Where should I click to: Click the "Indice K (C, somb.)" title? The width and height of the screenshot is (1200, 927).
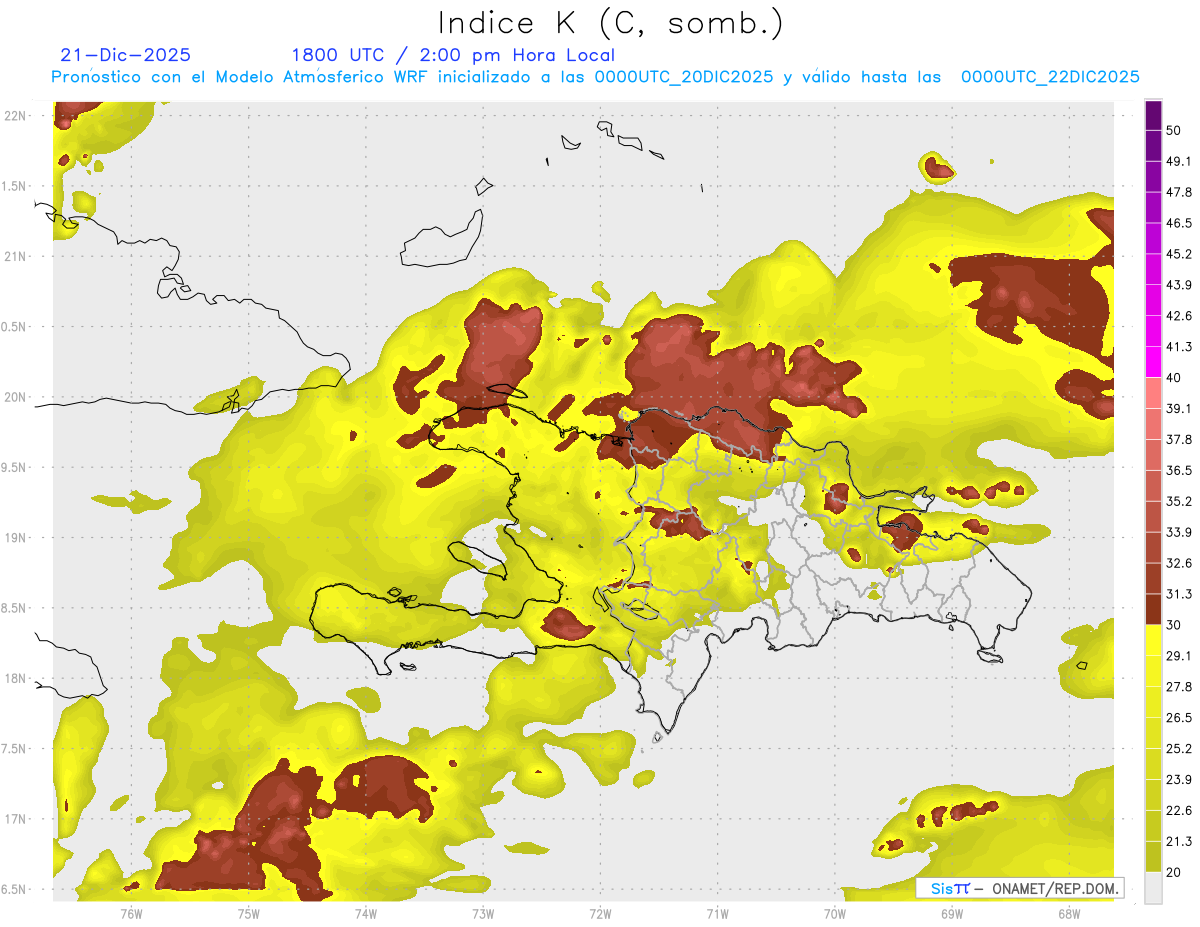609,23
